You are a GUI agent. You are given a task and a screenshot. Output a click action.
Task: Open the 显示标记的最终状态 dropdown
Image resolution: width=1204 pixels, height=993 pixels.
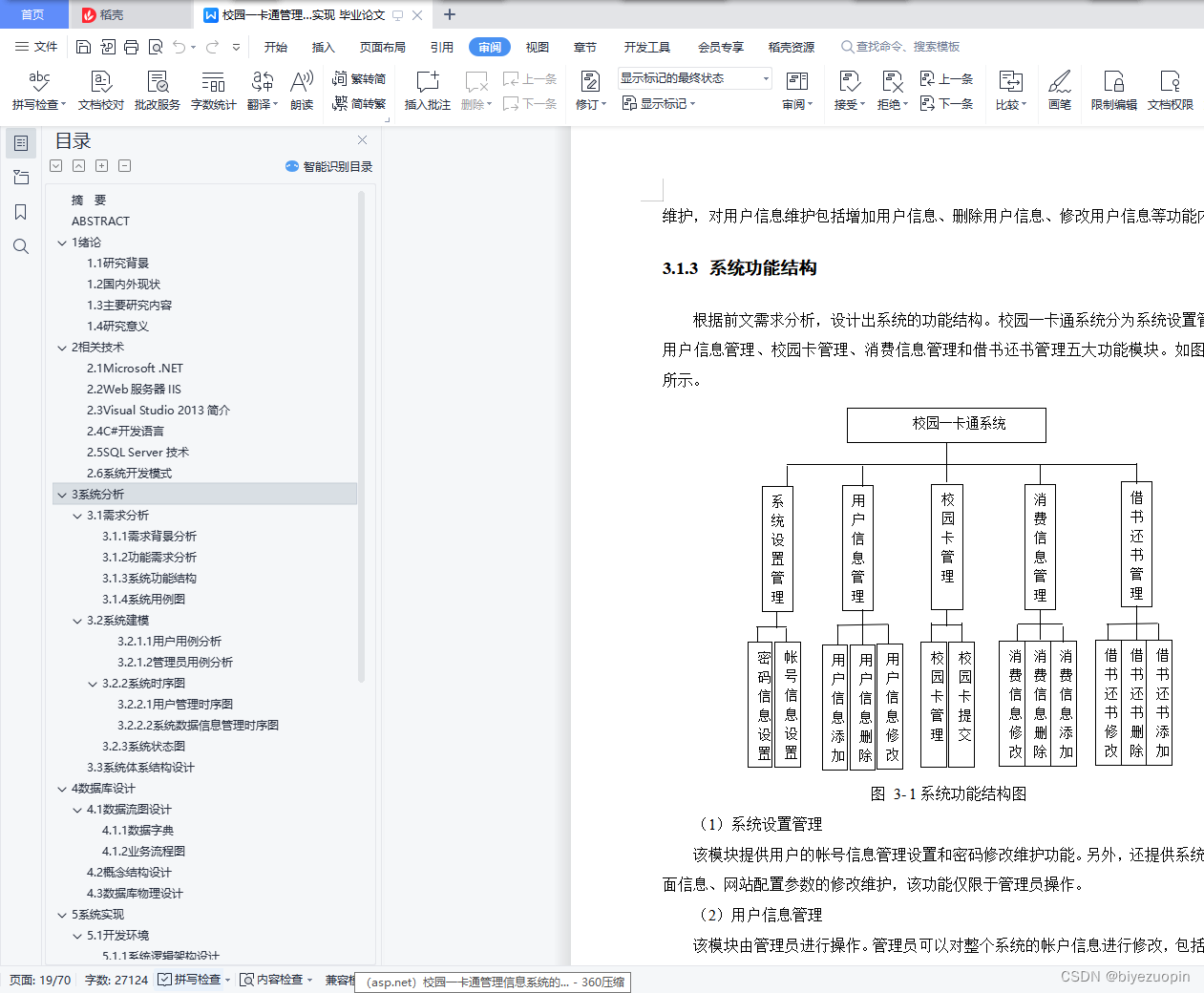click(x=693, y=78)
